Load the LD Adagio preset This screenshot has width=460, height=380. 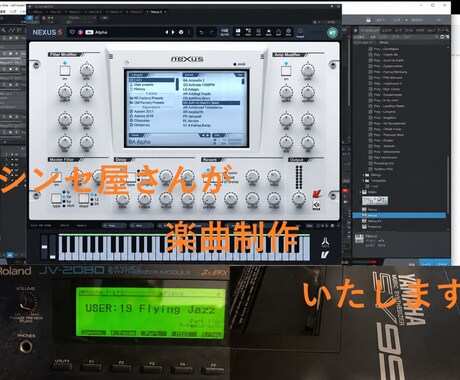191,89
